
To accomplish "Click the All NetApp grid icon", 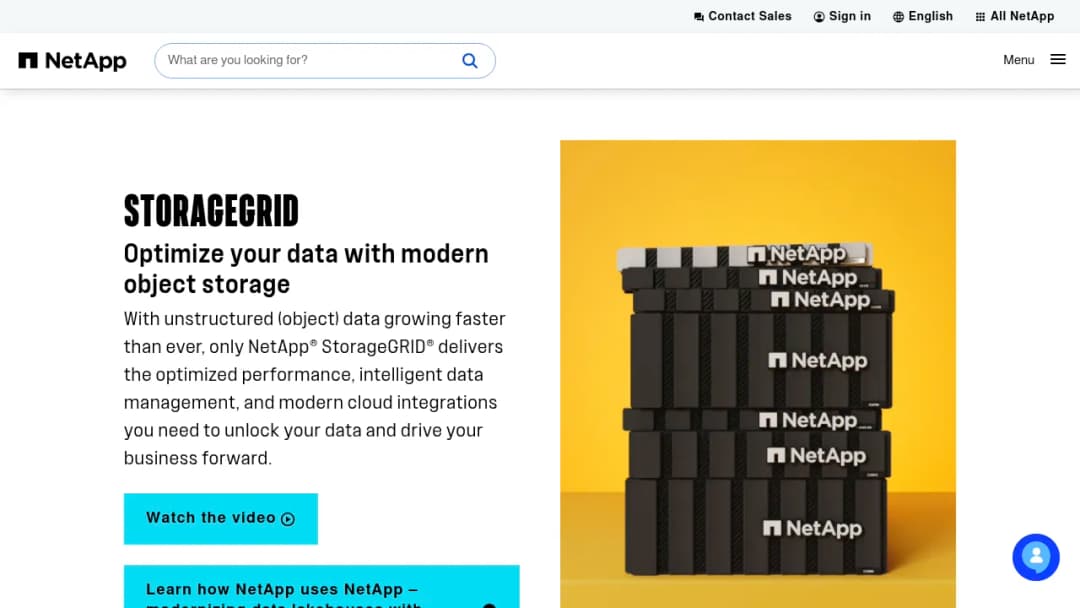I will [980, 17].
